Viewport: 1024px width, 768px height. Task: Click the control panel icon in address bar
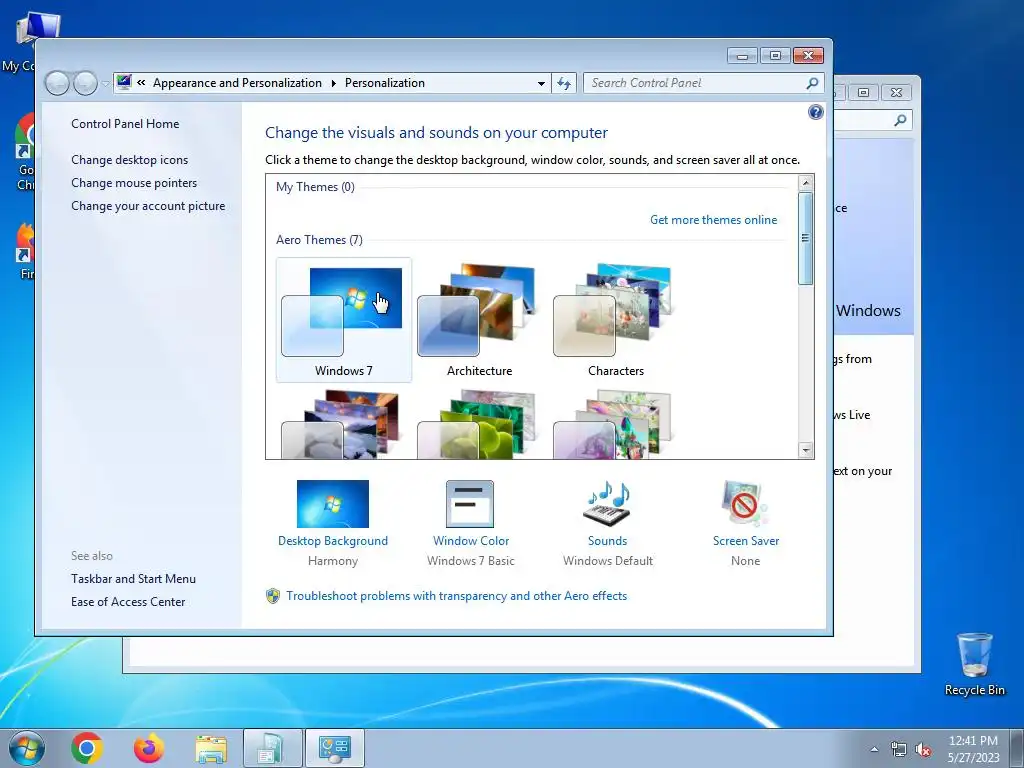tap(123, 82)
